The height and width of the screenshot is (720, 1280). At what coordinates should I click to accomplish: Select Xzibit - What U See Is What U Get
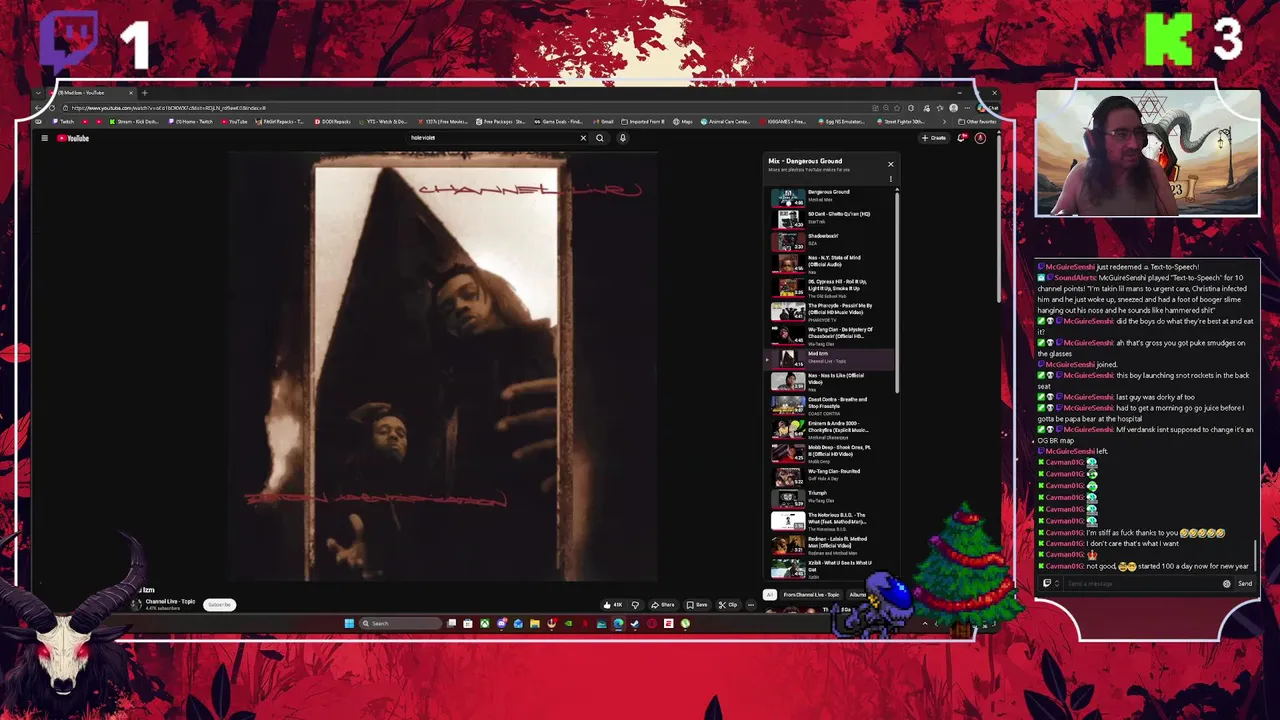[x=832, y=567]
